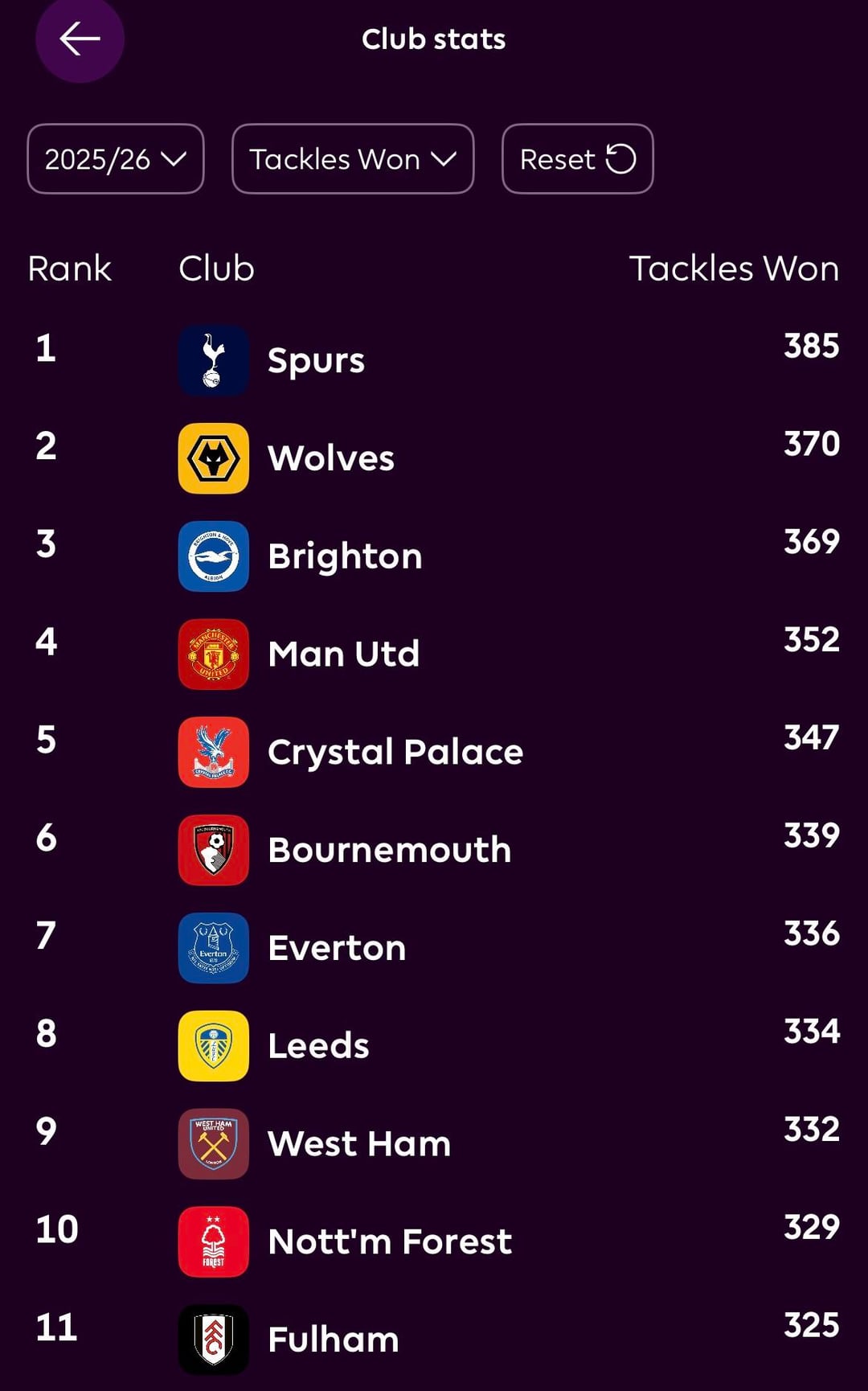The image size is (868, 1391).
Task: Click the Tackles Won column header
Action: (734, 269)
